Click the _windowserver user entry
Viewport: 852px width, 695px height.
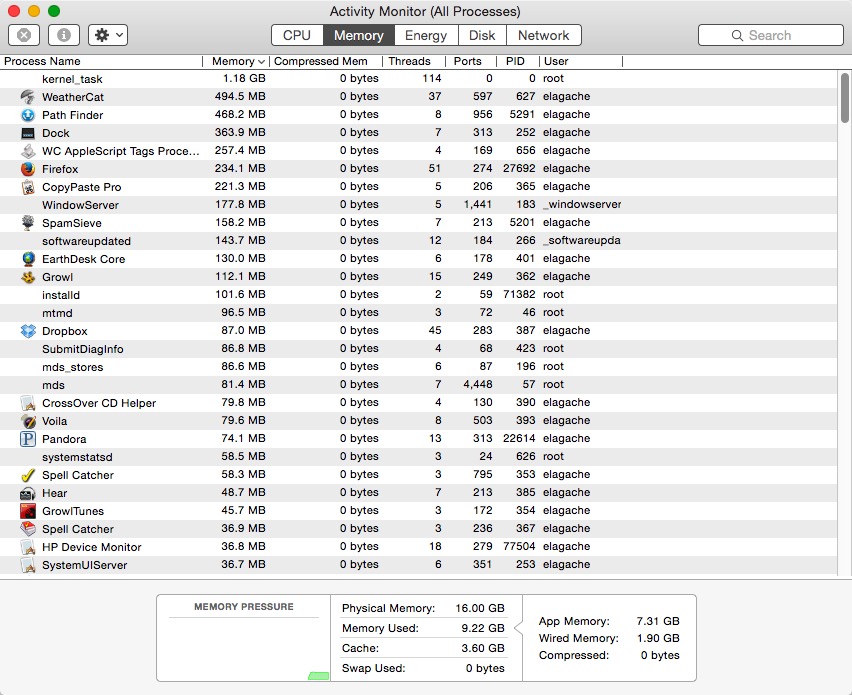[582, 204]
